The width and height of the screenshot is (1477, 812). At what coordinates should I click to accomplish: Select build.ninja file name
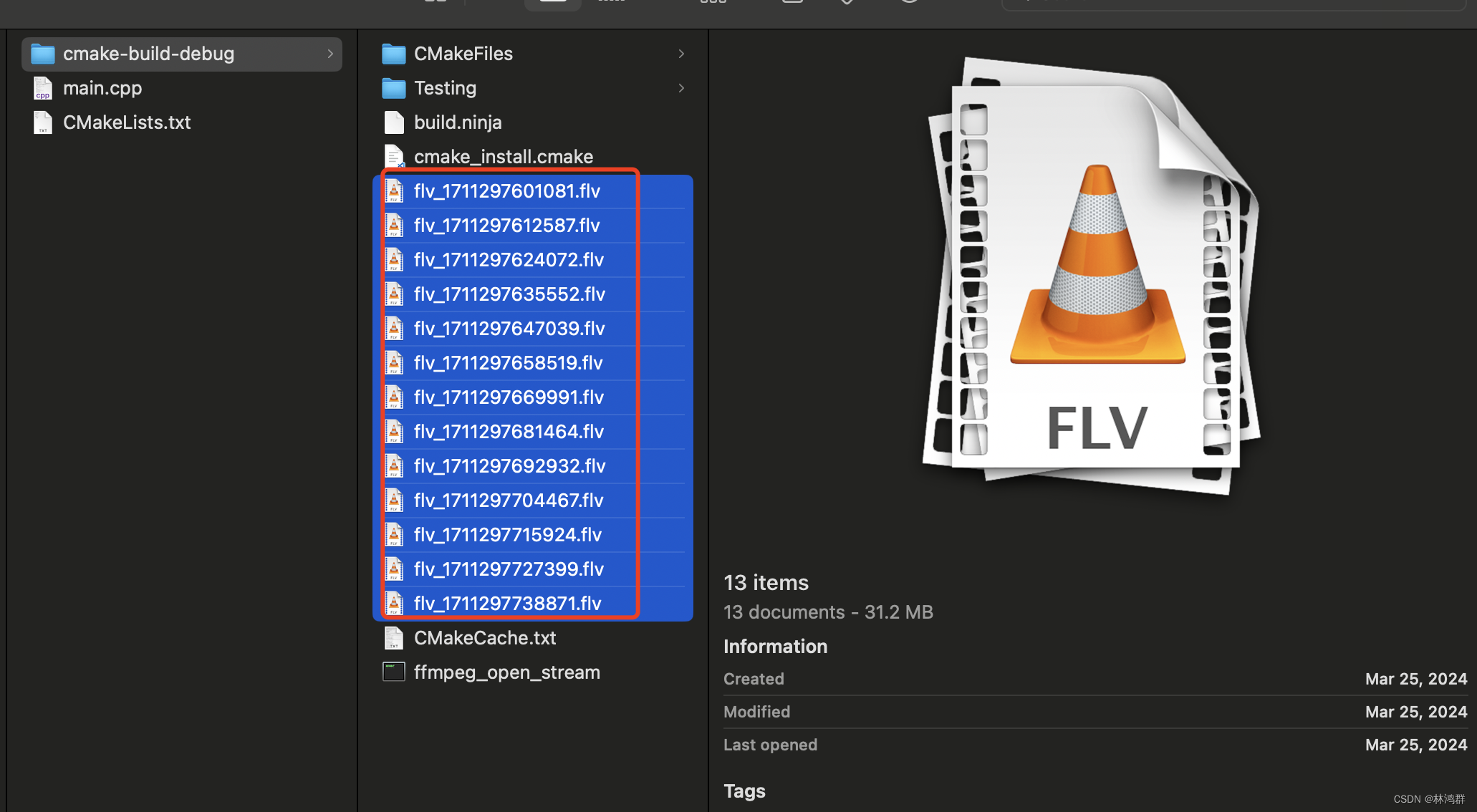458,122
